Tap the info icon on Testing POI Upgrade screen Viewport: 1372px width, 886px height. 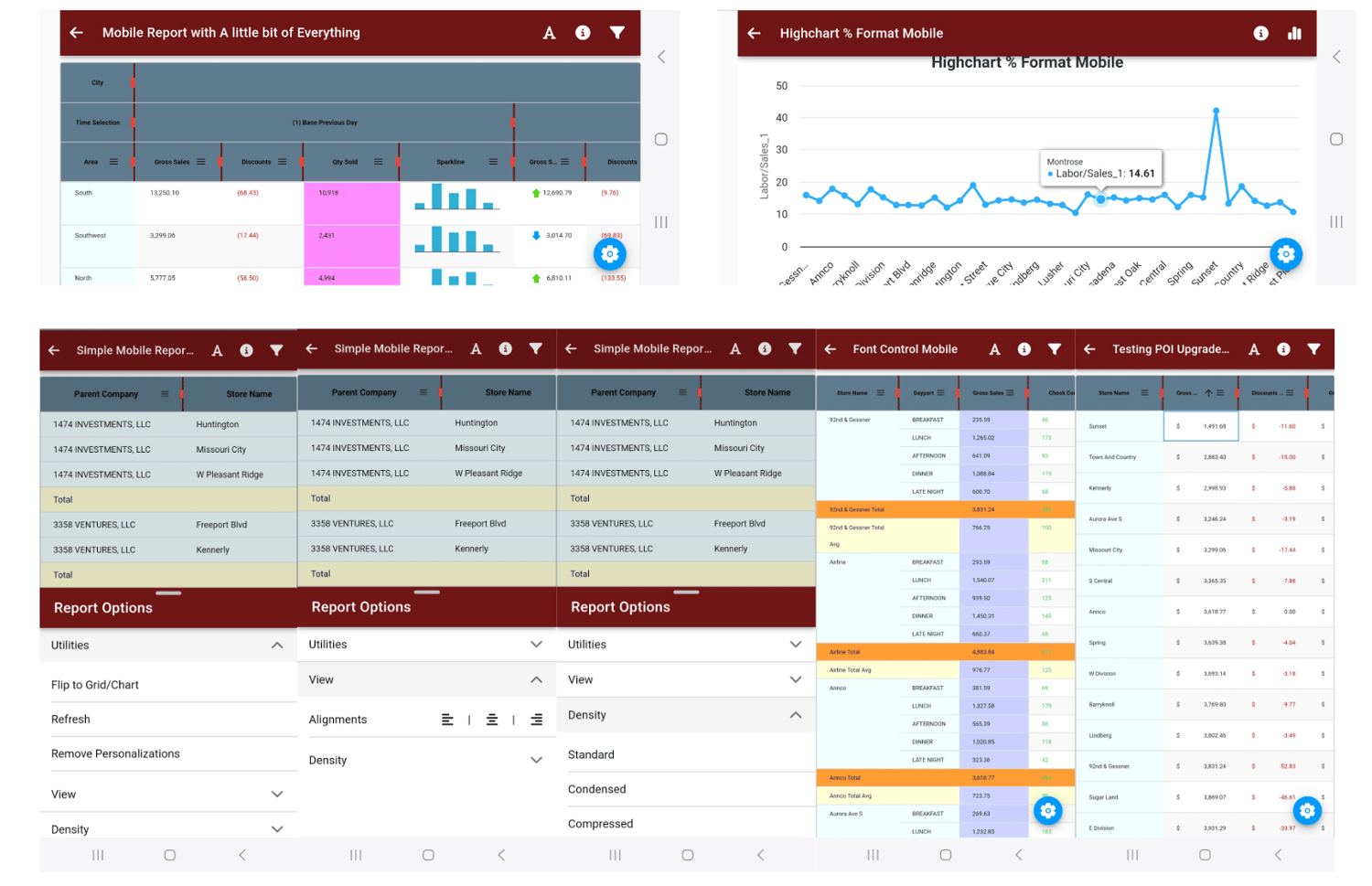pyautogui.click(x=1283, y=348)
